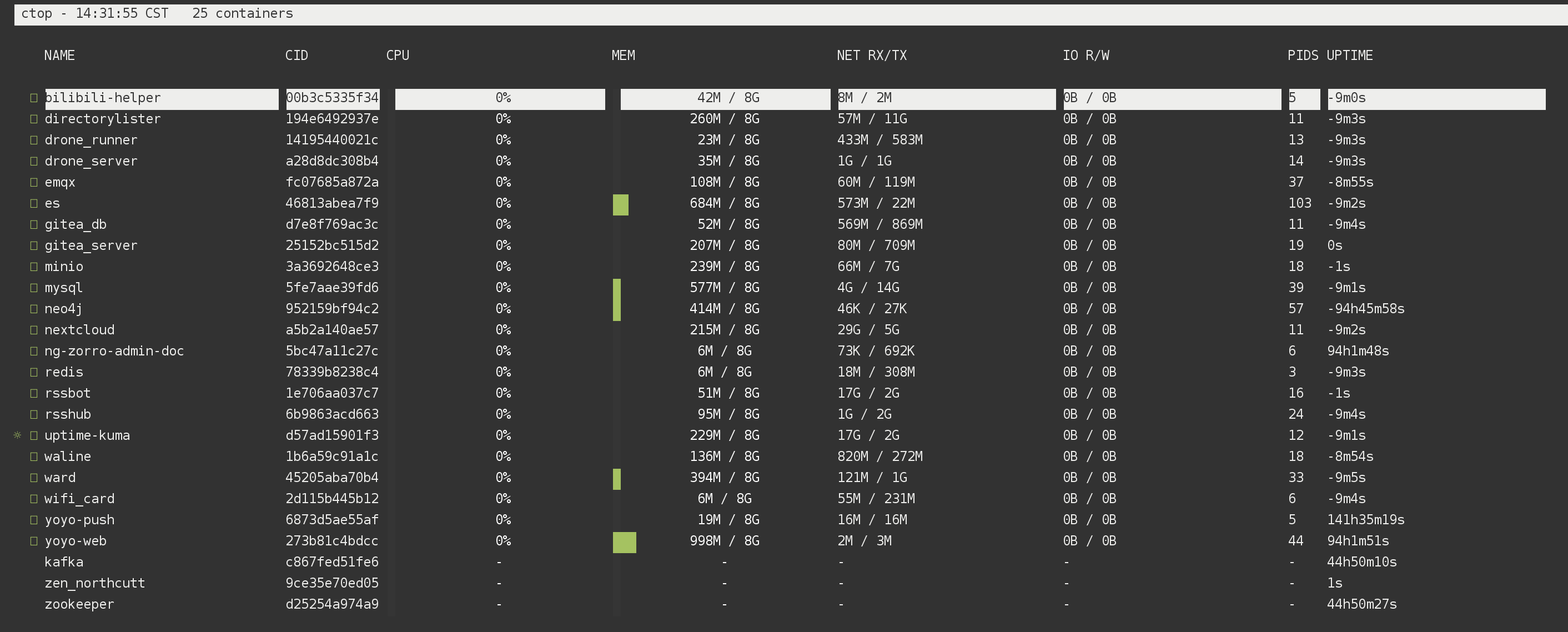
Task: Click status indicator icon for yoyo-web
Action: tap(34, 541)
